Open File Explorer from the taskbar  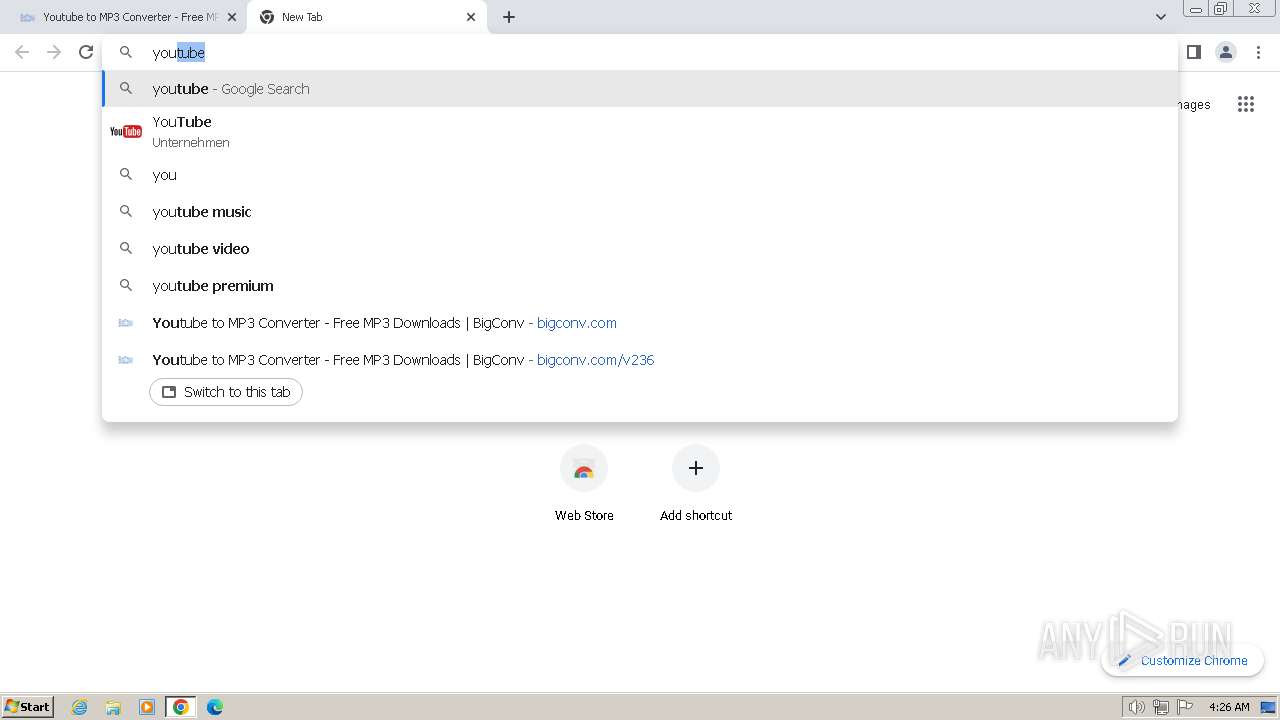[x=113, y=707]
